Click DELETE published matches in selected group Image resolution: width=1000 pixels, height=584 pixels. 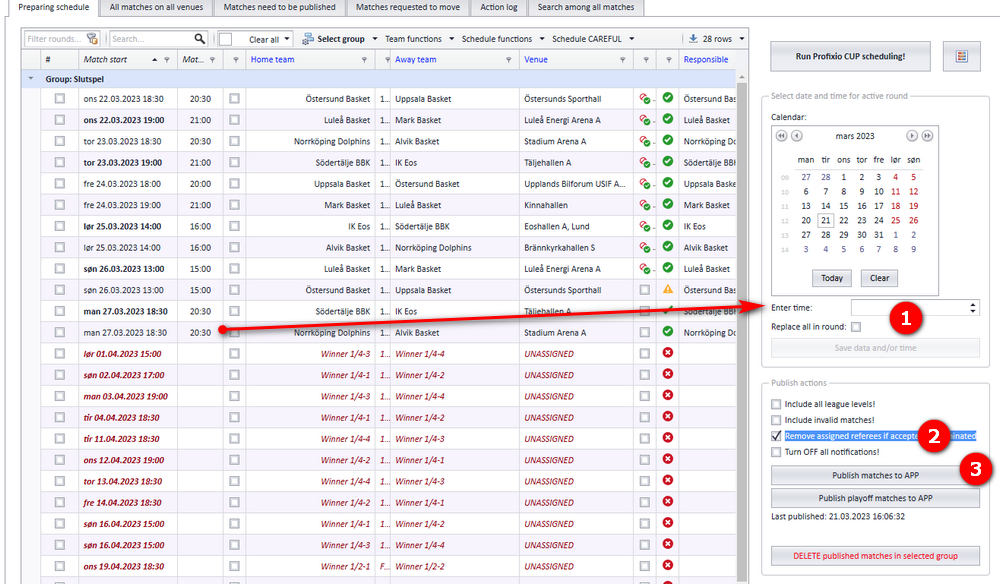(x=875, y=556)
